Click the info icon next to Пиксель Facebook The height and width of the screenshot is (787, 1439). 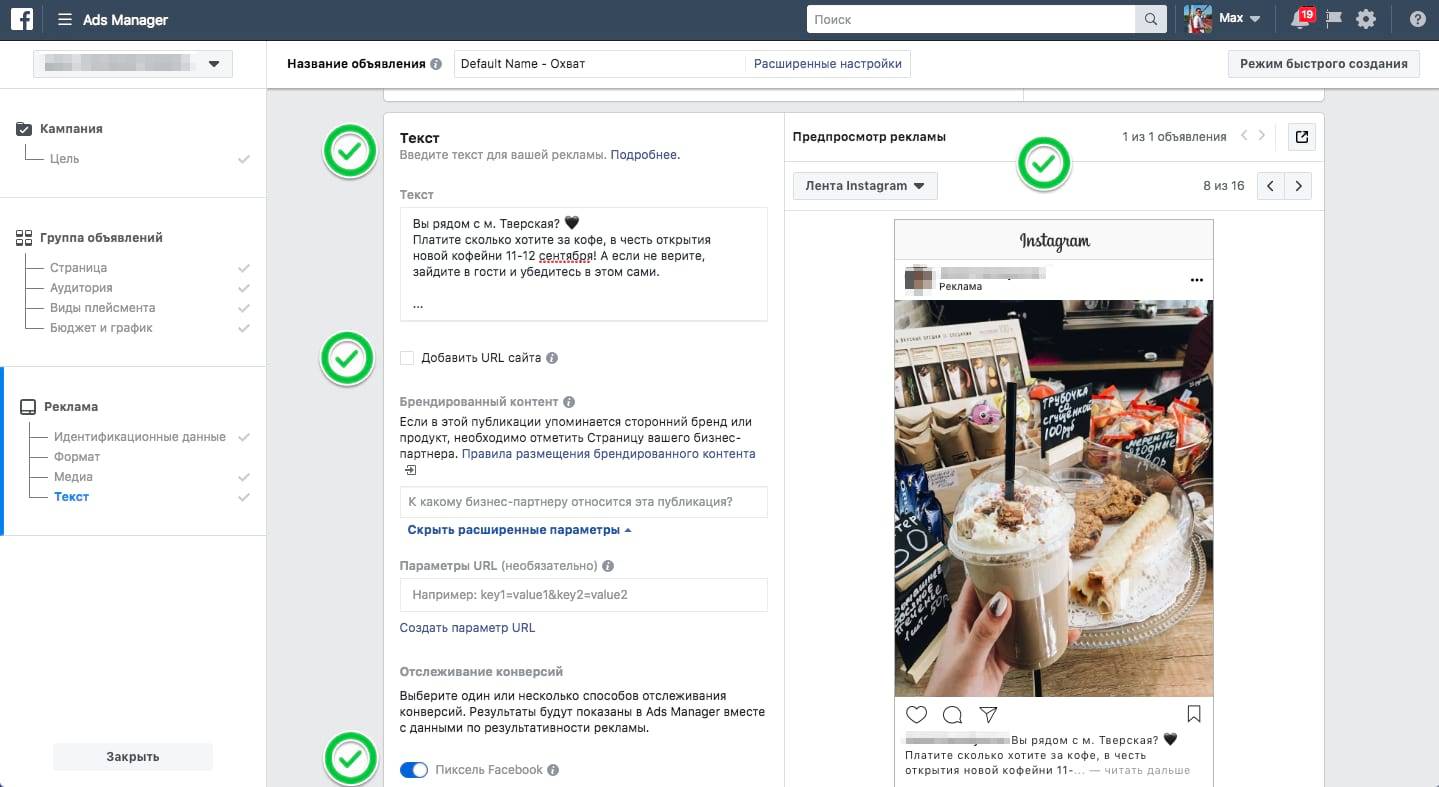coord(553,770)
